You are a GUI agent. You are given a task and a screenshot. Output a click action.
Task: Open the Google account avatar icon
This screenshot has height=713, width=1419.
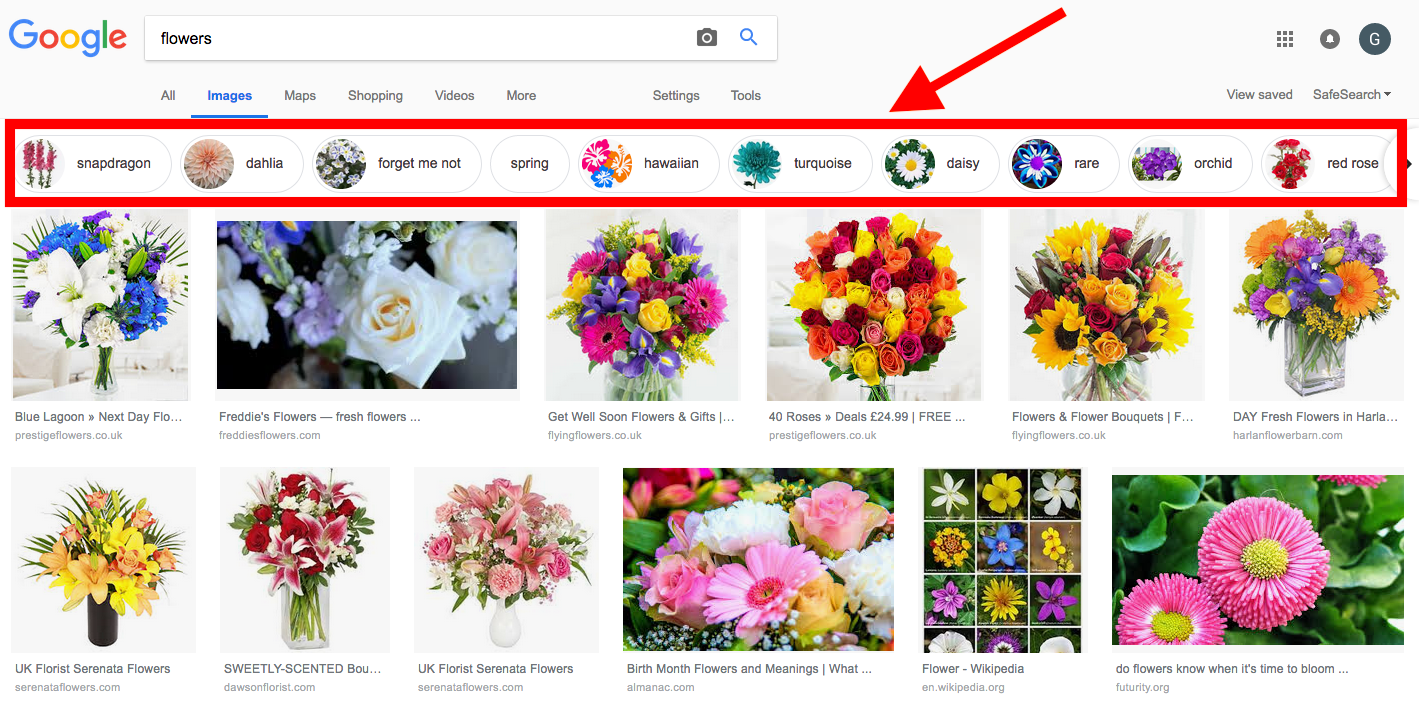coord(1374,38)
